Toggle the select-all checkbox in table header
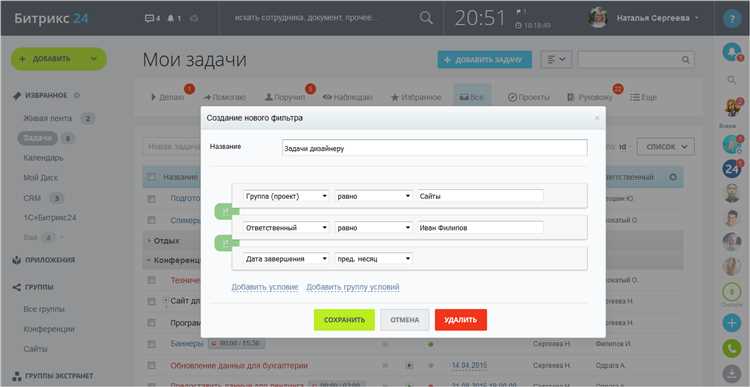 (151, 177)
